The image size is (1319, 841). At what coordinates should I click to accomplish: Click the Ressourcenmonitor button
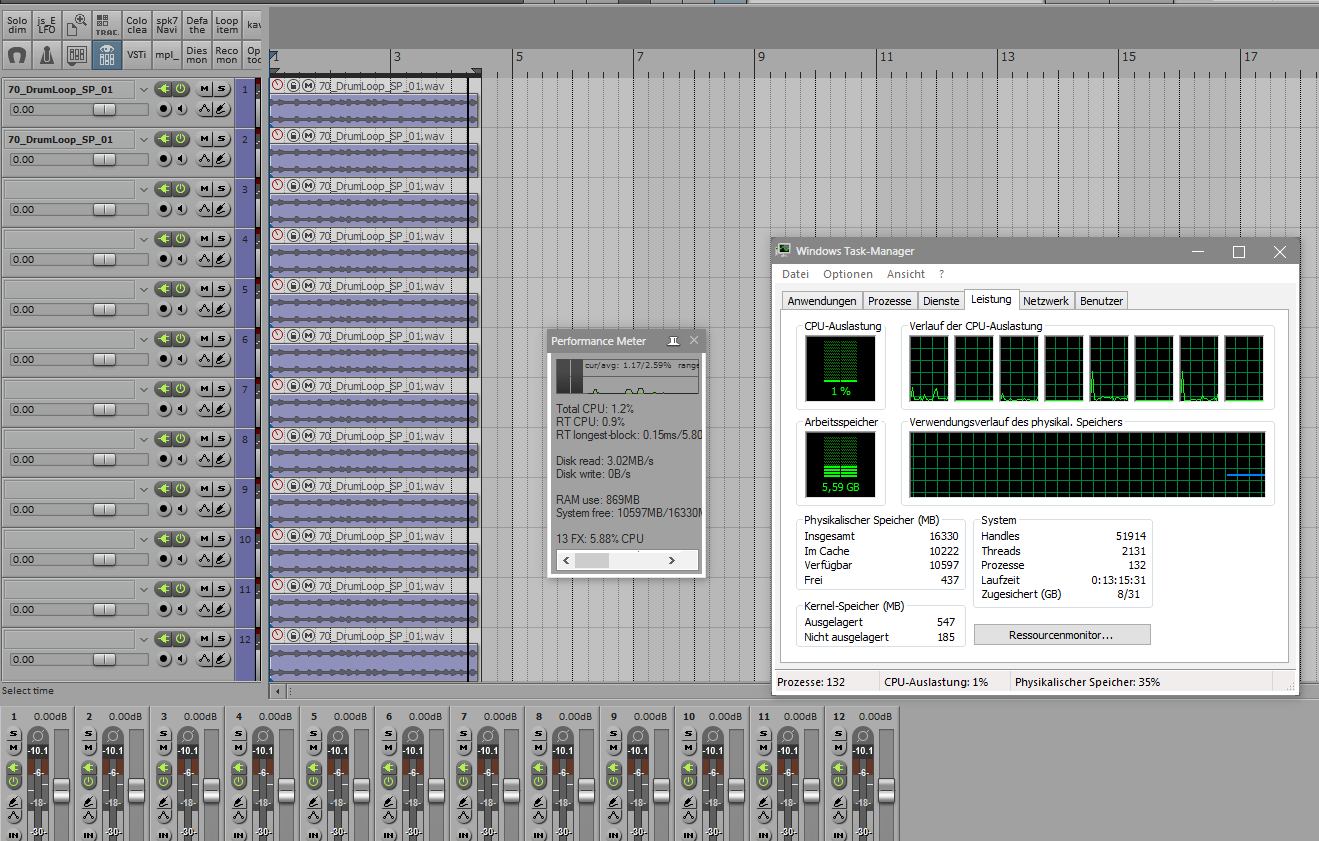pos(1061,635)
